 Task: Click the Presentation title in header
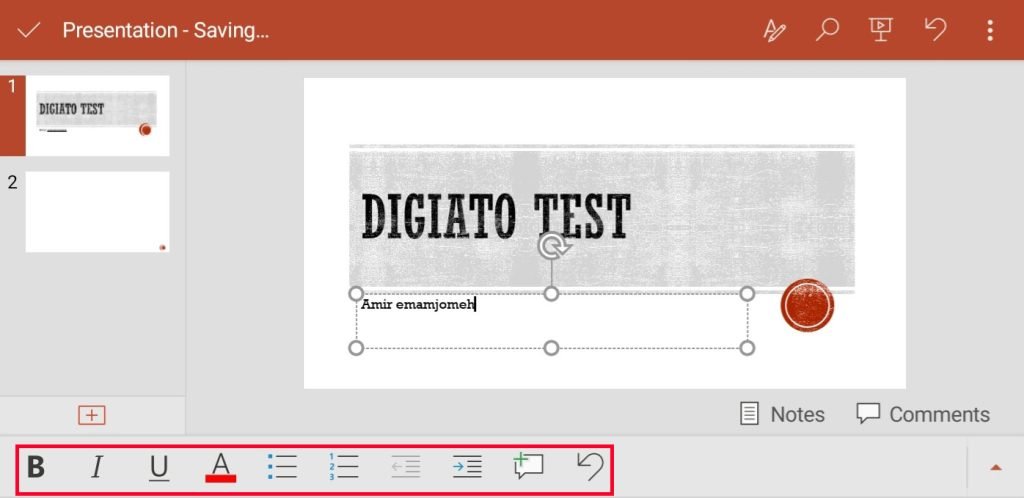pyautogui.click(x=165, y=31)
